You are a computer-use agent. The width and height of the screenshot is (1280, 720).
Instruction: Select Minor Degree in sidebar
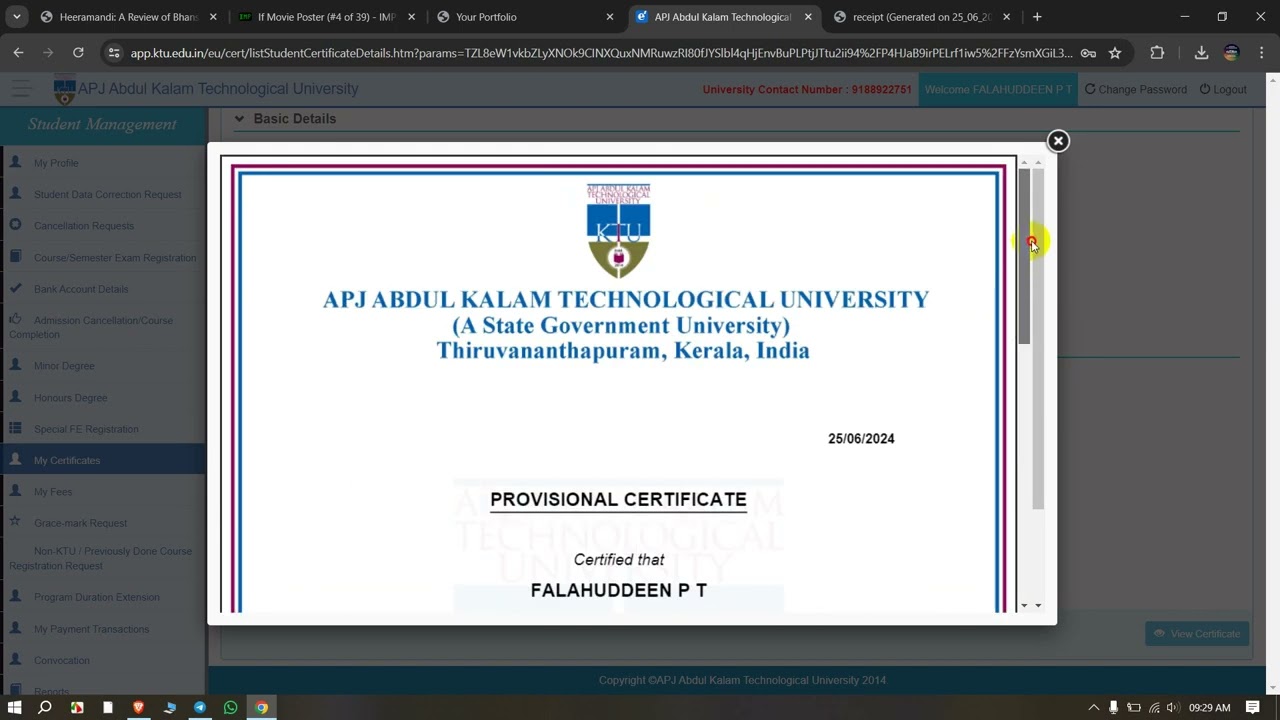click(x=64, y=366)
